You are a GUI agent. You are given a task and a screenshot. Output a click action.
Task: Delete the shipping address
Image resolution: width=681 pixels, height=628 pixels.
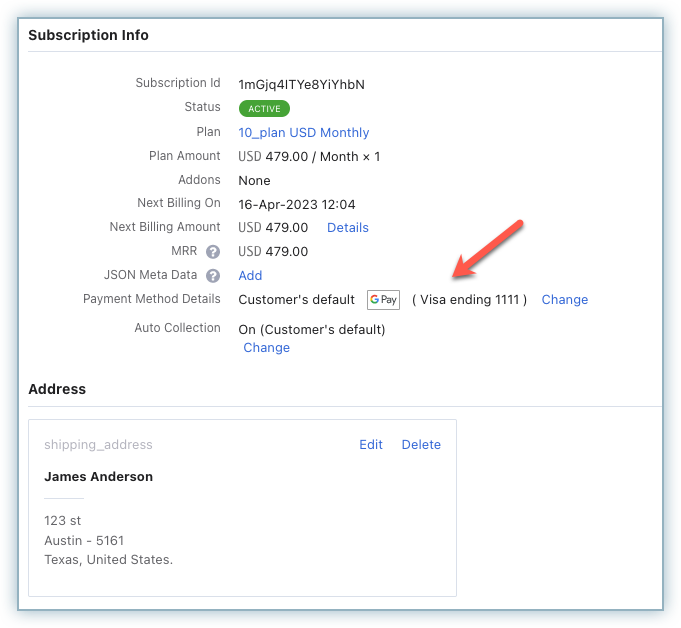[x=421, y=445]
